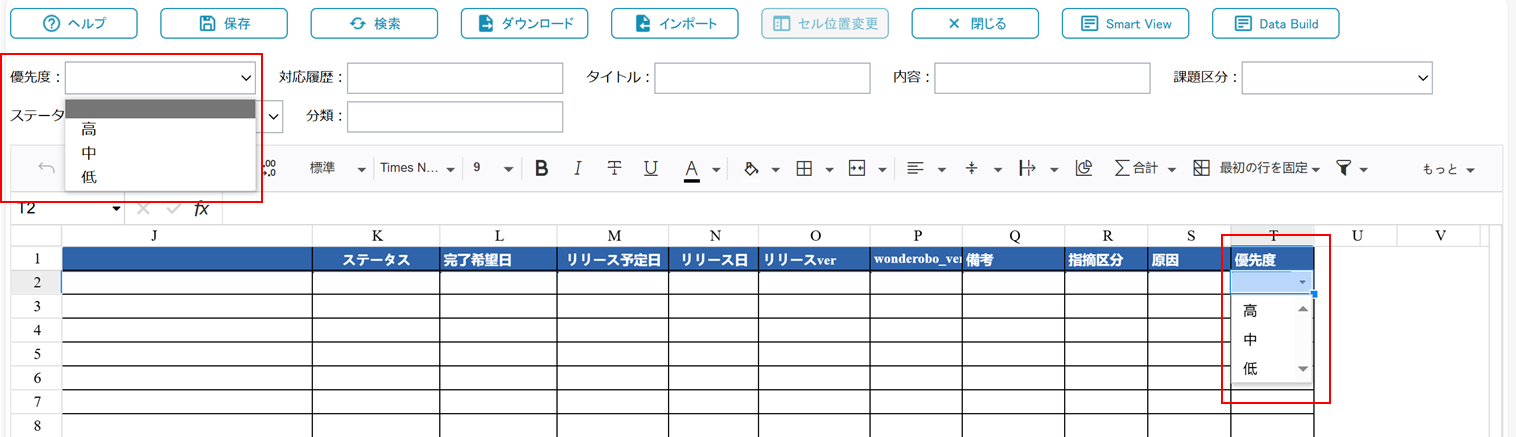
Task: Open the font color picker arrow
Action: coord(716,170)
